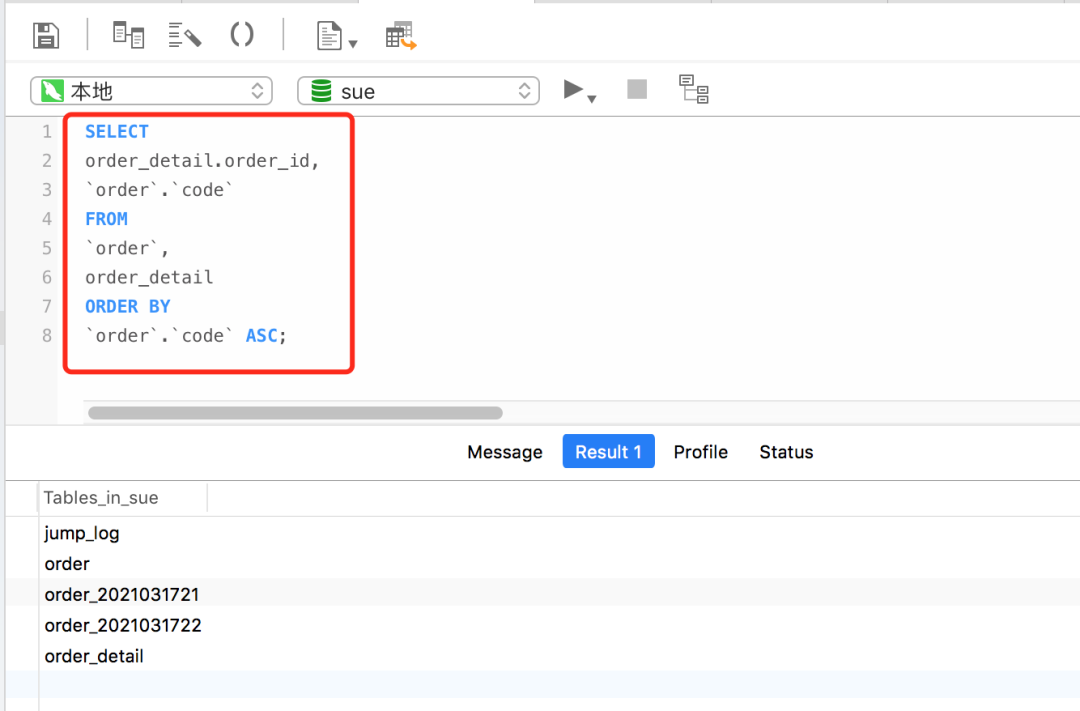Click the Export result icon
Image resolution: width=1080 pixels, height=711 pixels.
399,34
